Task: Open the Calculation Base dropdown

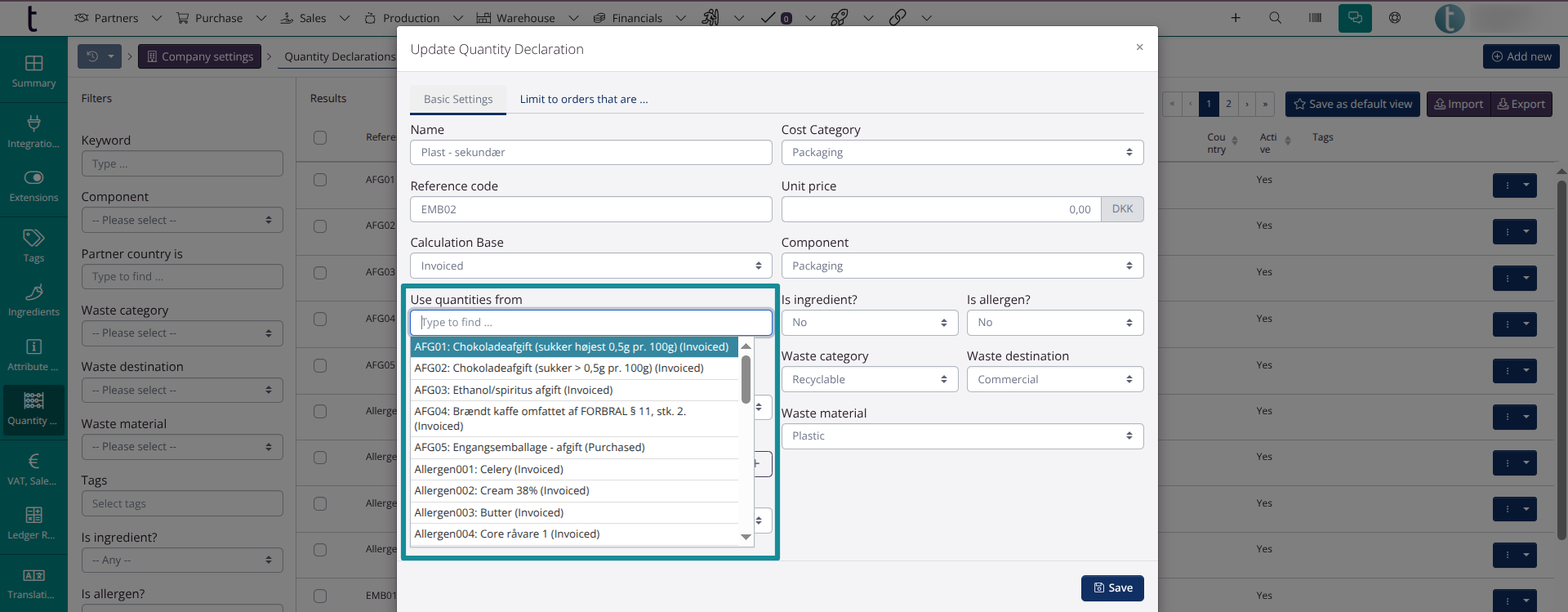Action: pyautogui.click(x=590, y=266)
